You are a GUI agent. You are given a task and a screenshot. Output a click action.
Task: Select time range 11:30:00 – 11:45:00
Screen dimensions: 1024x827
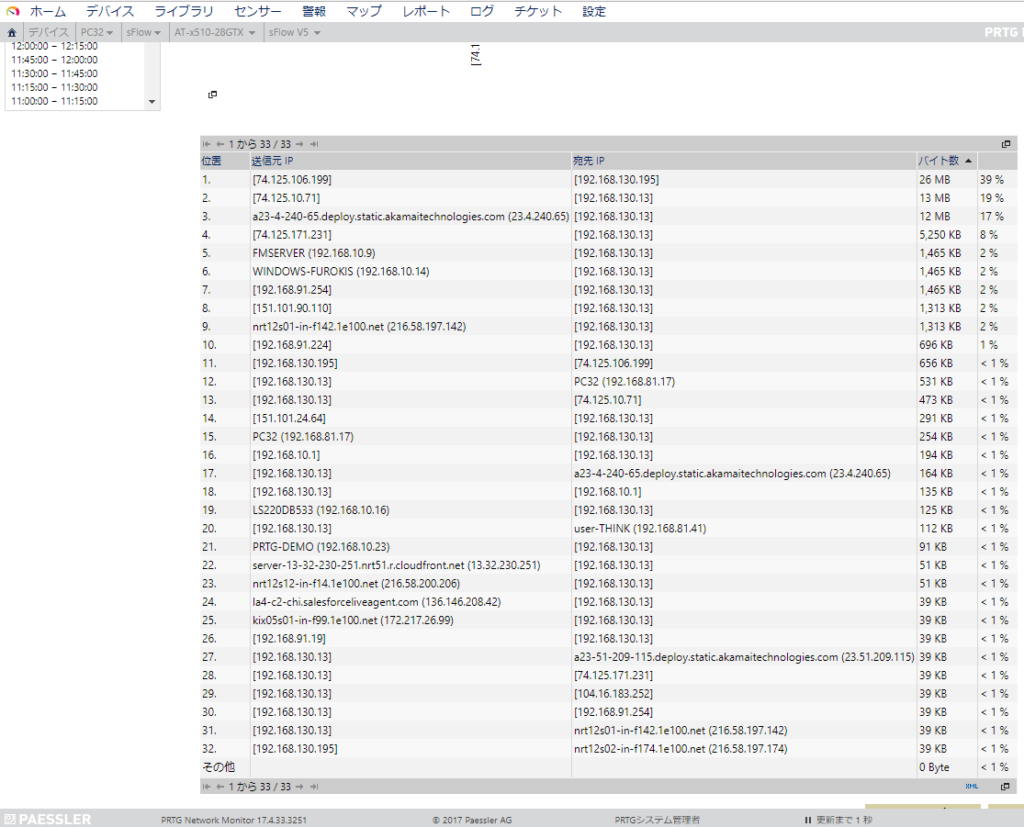(54, 74)
